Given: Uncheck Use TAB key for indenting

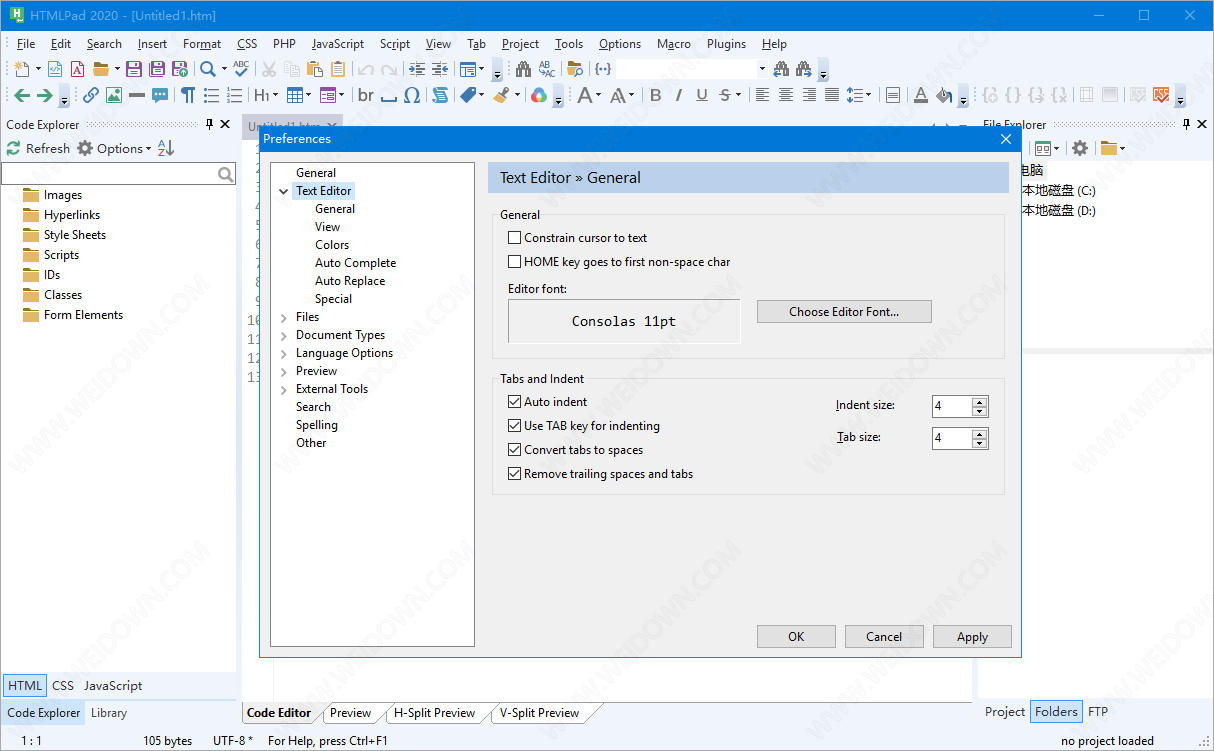Looking at the screenshot, I should (x=515, y=426).
